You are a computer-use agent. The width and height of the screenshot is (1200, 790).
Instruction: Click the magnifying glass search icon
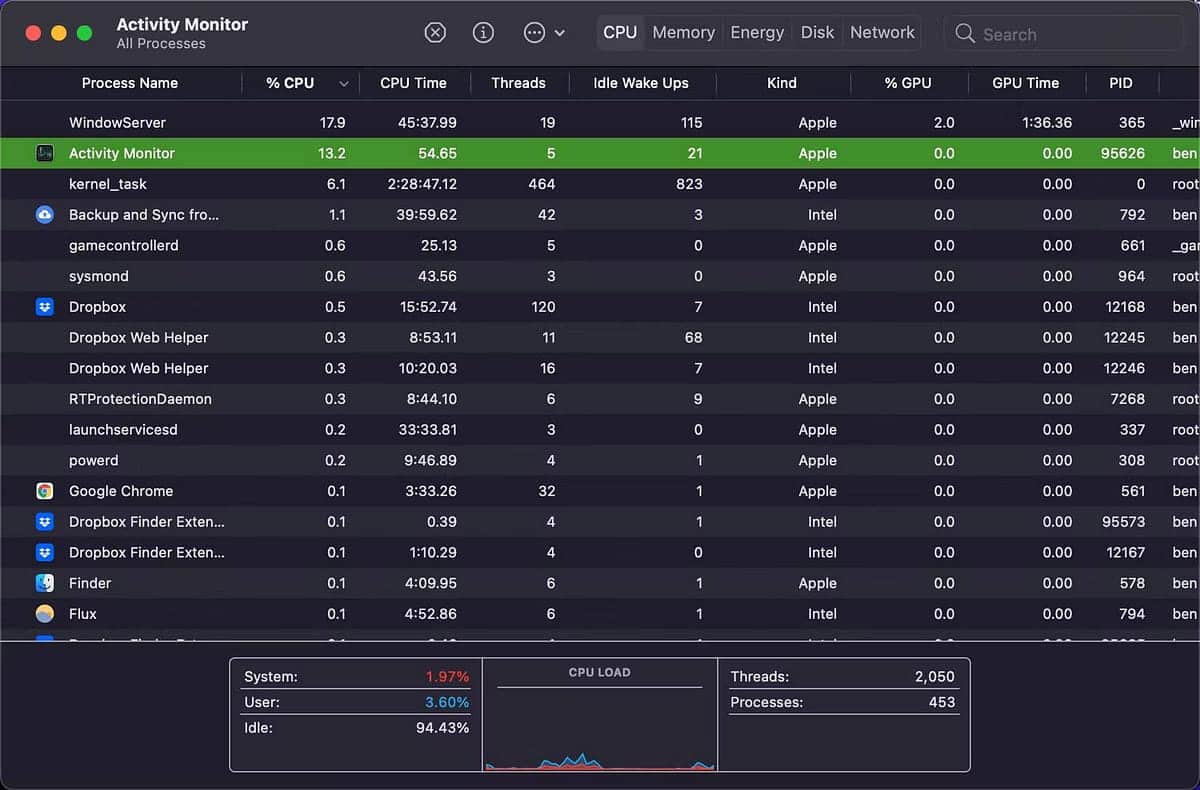tap(964, 34)
